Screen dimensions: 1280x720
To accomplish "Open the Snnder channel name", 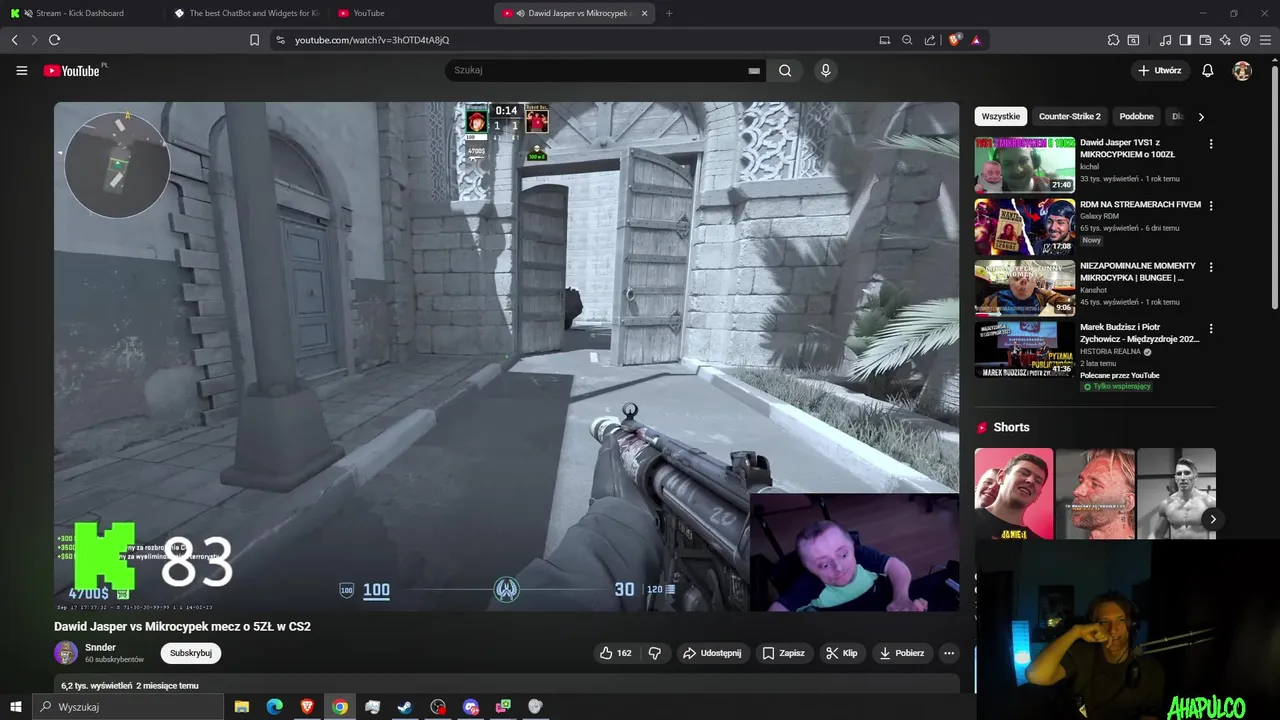I will [100, 648].
